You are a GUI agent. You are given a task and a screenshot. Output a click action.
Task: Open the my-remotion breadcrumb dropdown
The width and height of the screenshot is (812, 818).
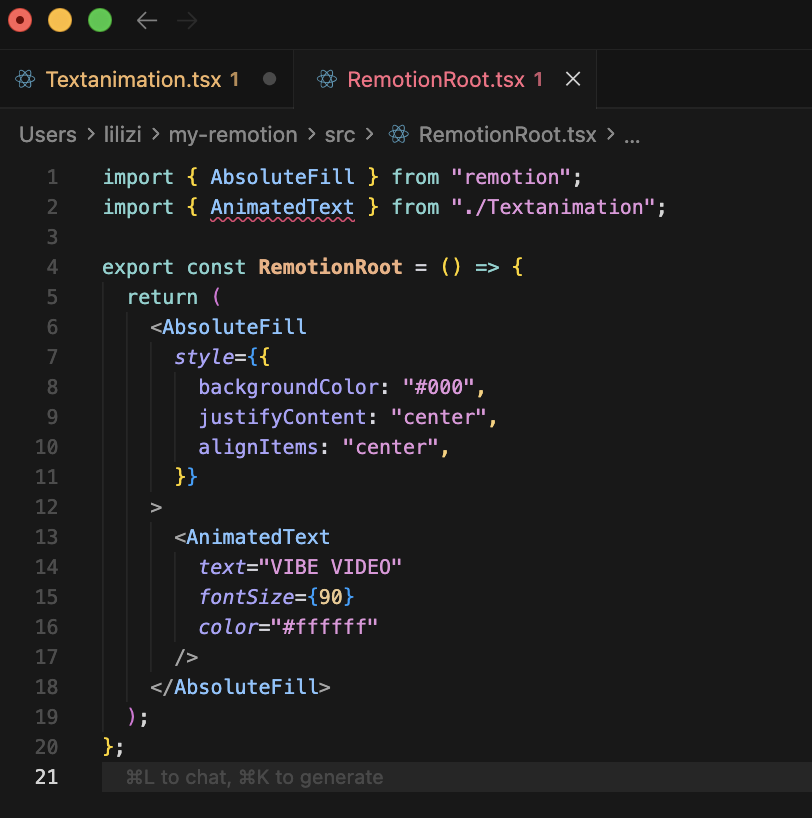pos(232,135)
